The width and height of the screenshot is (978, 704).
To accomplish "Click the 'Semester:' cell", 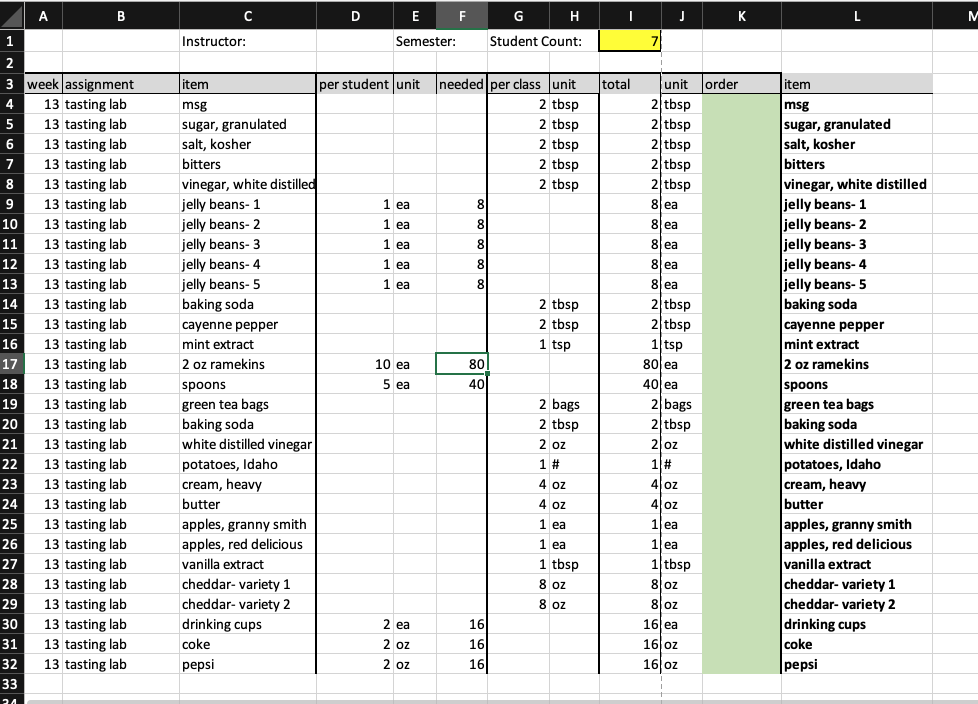I will [415, 41].
